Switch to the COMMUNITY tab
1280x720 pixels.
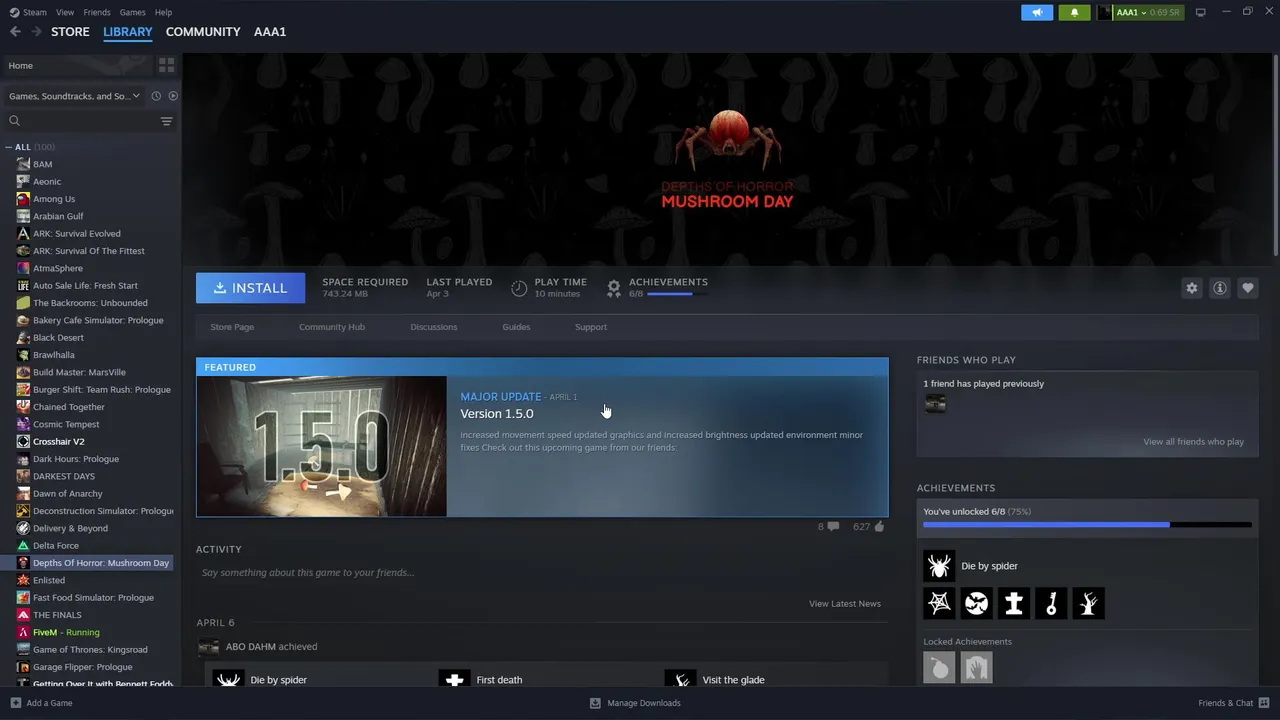click(203, 32)
